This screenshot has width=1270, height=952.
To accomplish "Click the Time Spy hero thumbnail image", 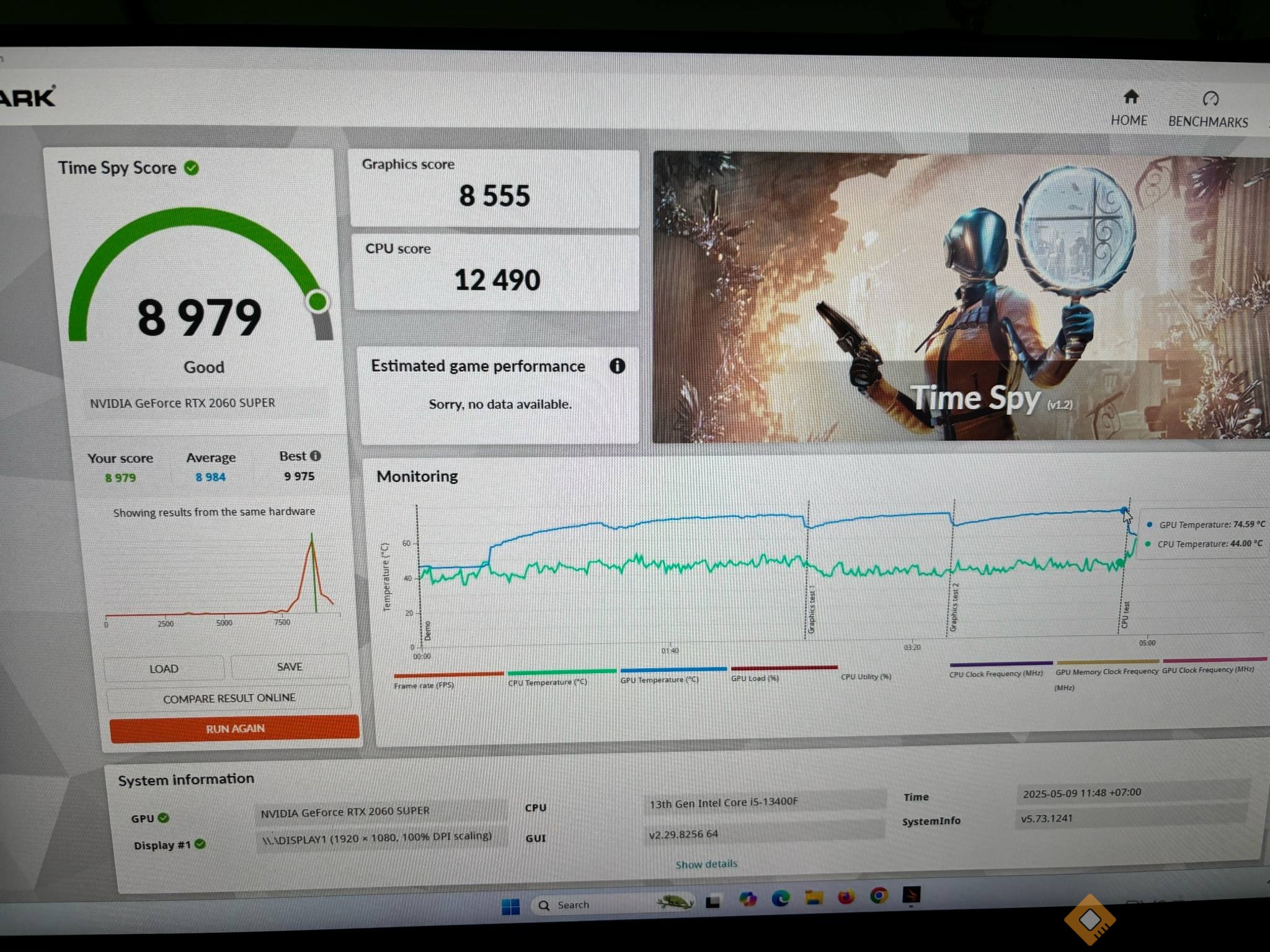I will (961, 297).
